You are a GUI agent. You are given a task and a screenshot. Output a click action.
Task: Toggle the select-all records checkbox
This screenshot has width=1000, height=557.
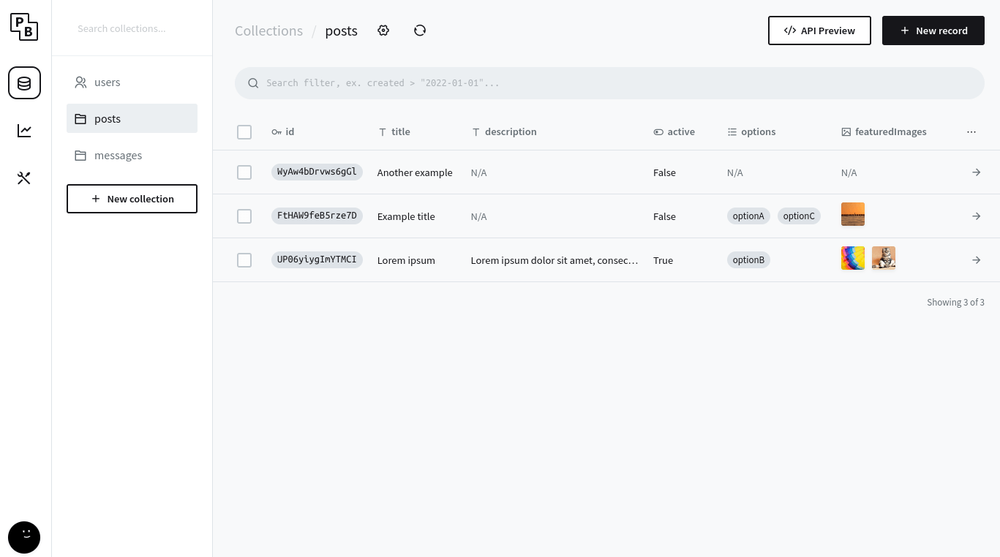244,132
